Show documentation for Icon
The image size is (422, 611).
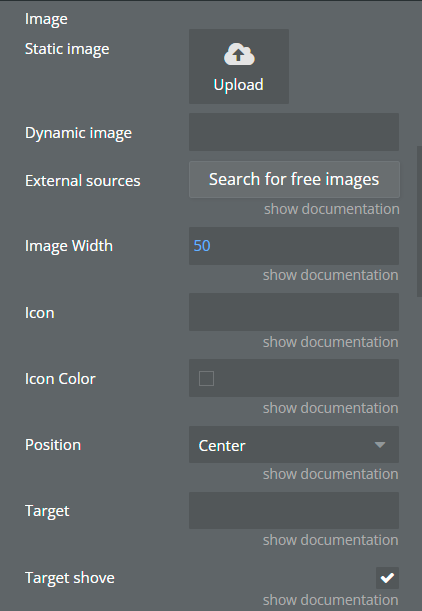(x=330, y=342)
